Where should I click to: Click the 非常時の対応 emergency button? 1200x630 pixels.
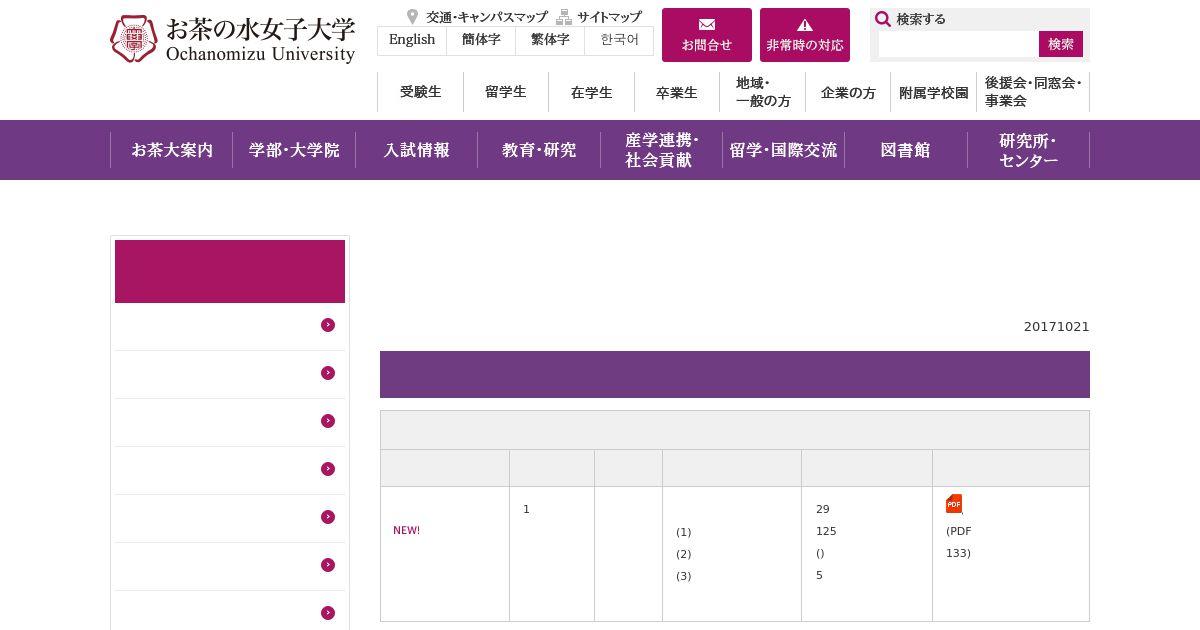[x=805, y=35]
